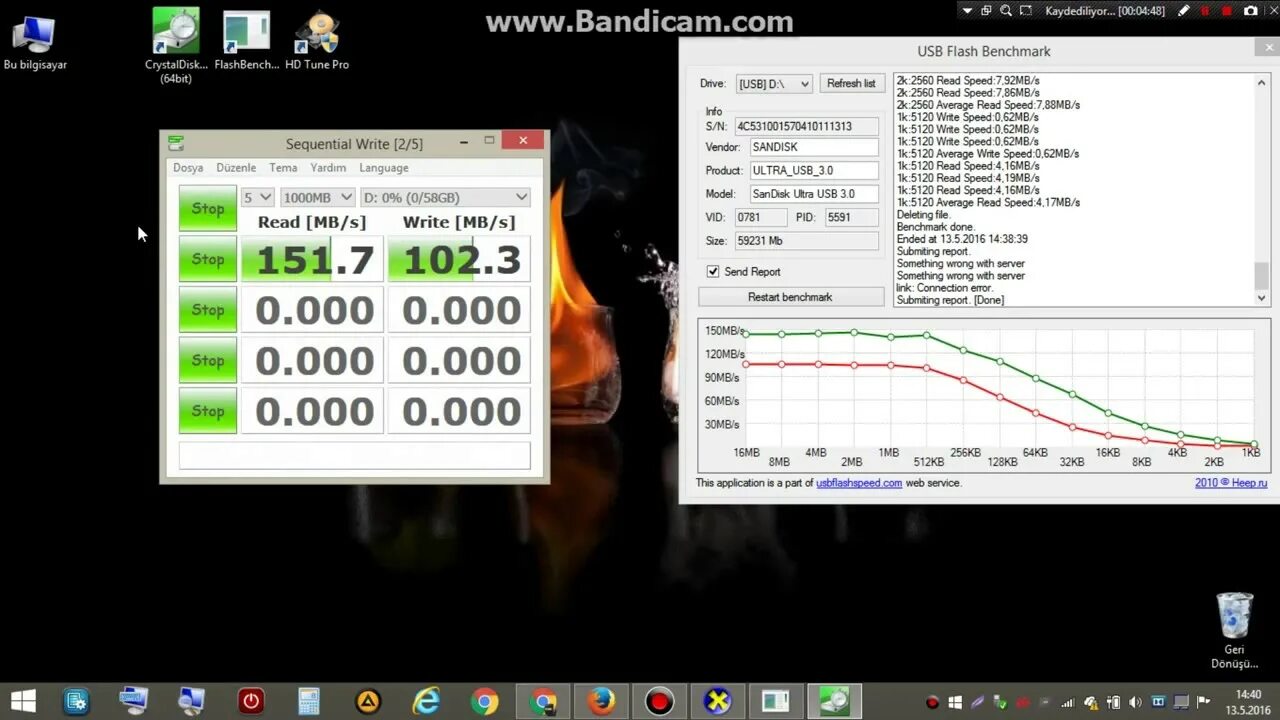Click the Size field showing 59231 Mb
1280x720 pixels.
[806, 241]
